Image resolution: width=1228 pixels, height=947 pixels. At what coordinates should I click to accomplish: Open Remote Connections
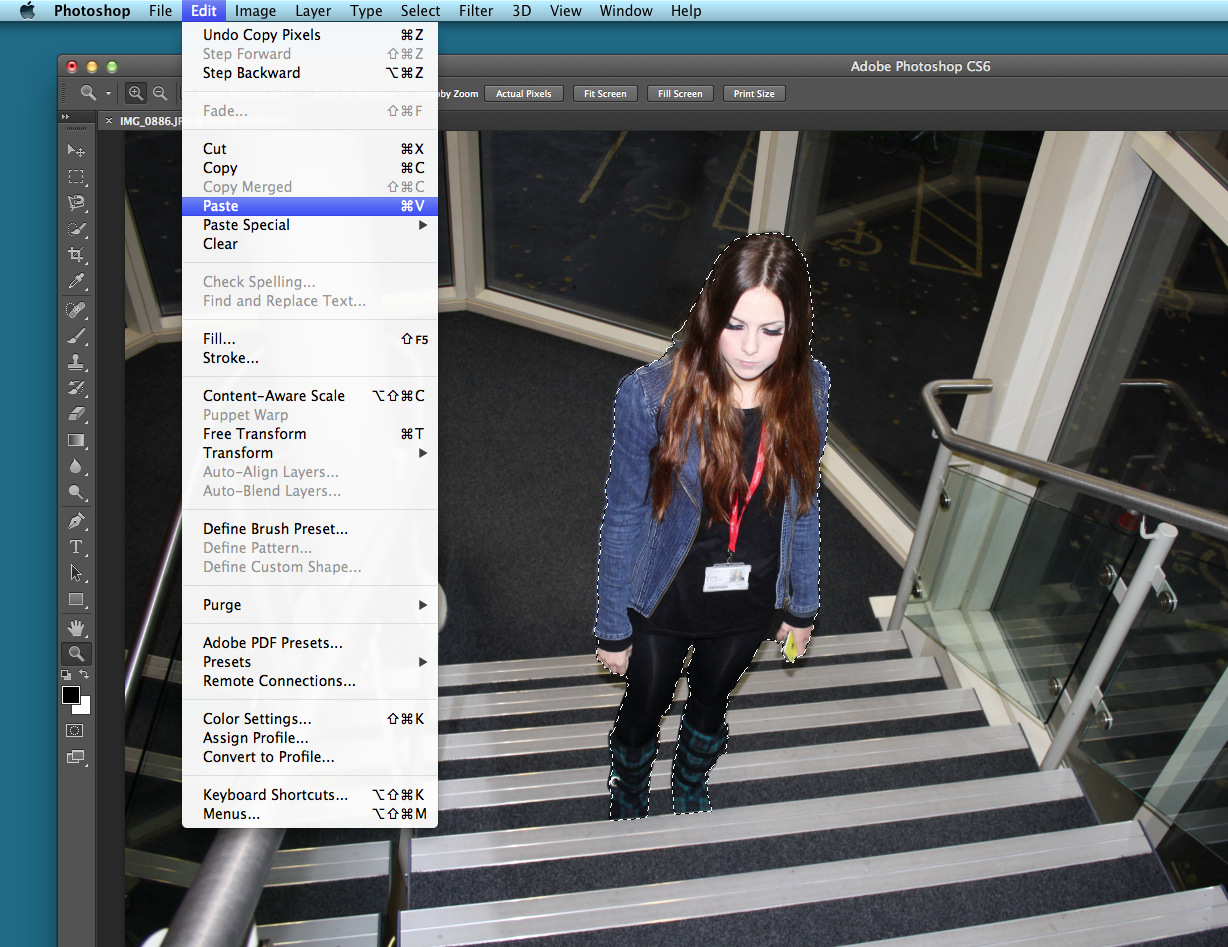click(310, 681)
